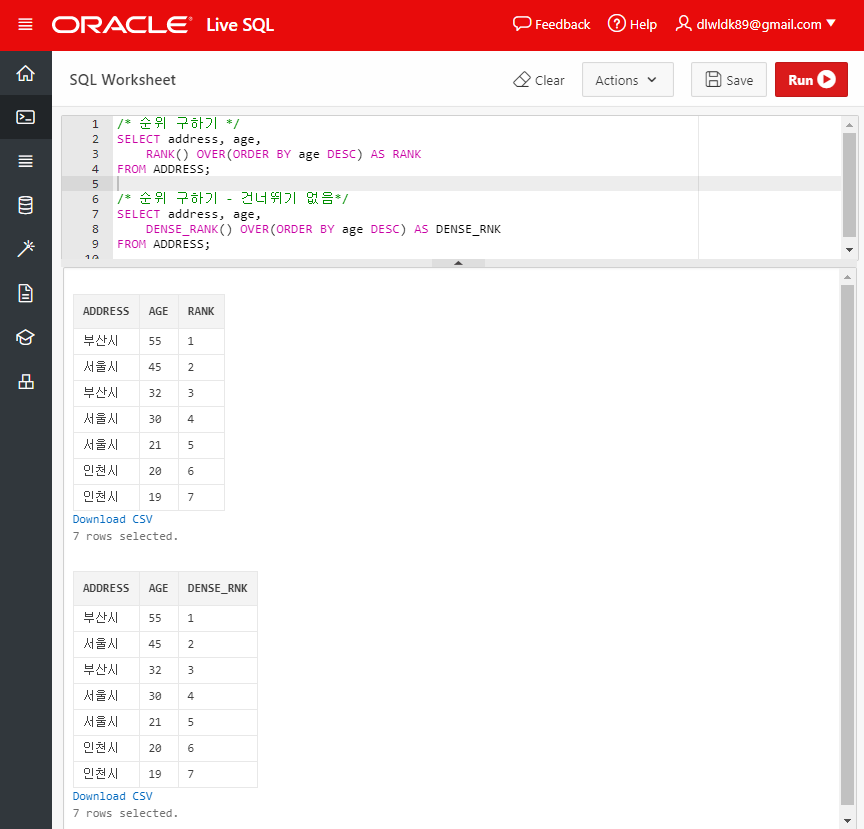Open My Tutorials graduation cap icon
864x829 pixels.
tap(25, 337)
